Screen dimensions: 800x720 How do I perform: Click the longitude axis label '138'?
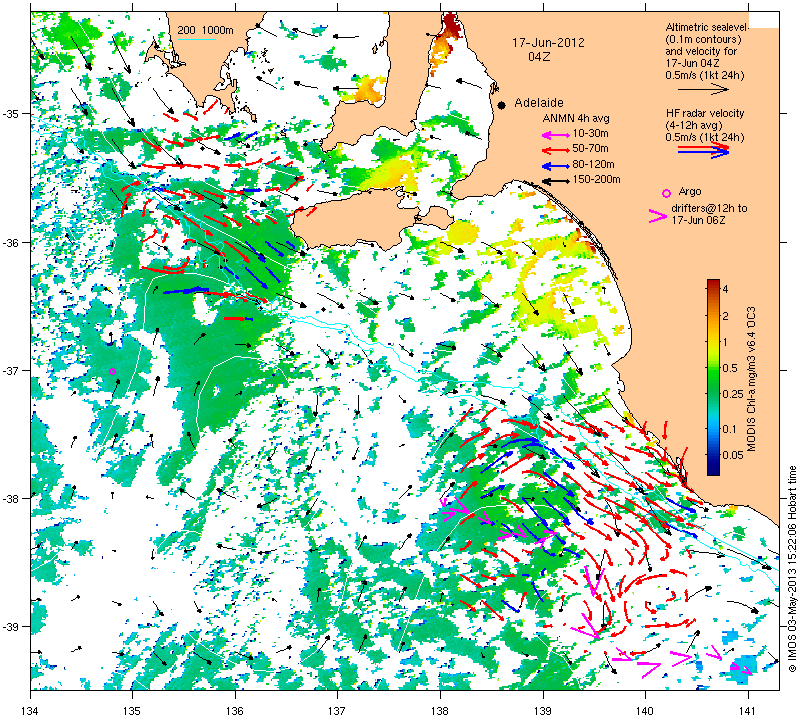(440, 710)
